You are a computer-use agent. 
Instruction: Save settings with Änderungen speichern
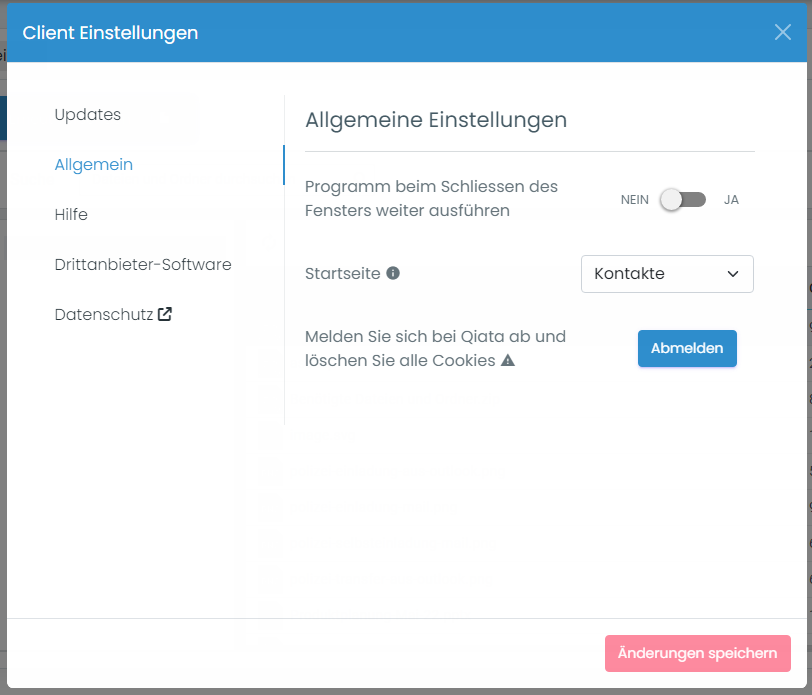(x=697, y=653)
